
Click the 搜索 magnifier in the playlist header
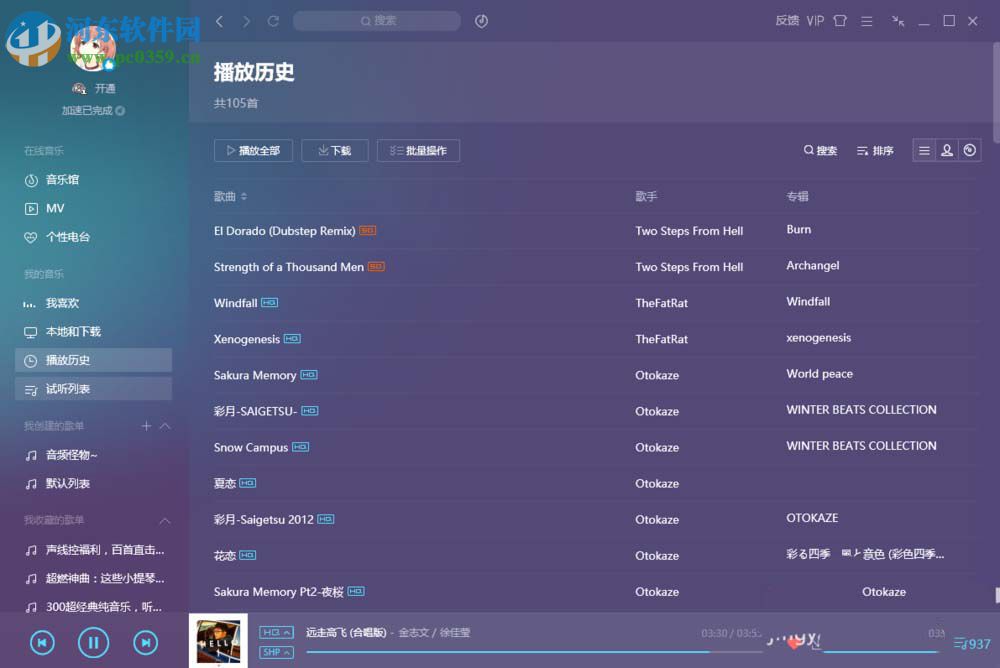(819, 150)
